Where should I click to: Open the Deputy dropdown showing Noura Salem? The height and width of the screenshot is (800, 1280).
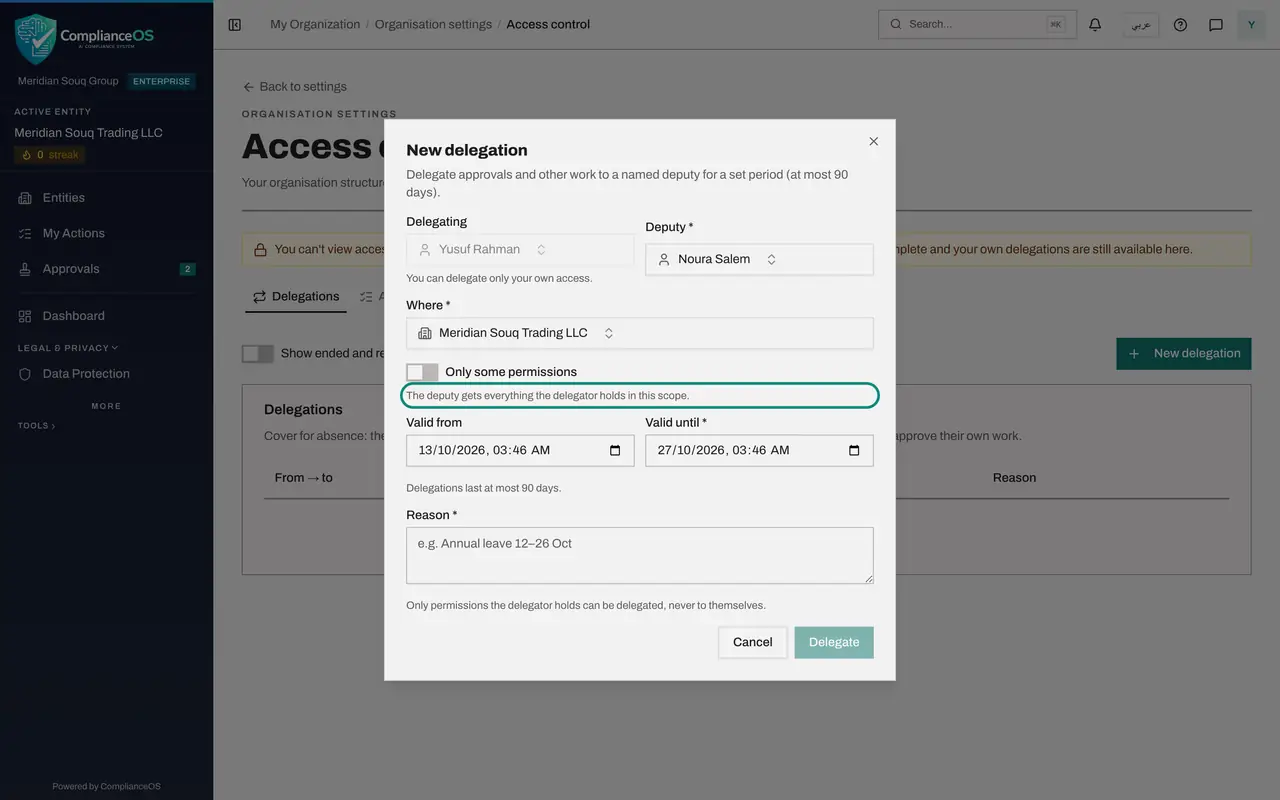click(759, 259)
